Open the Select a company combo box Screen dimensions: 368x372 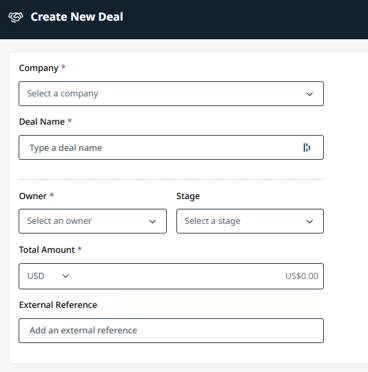pos(171,94)
